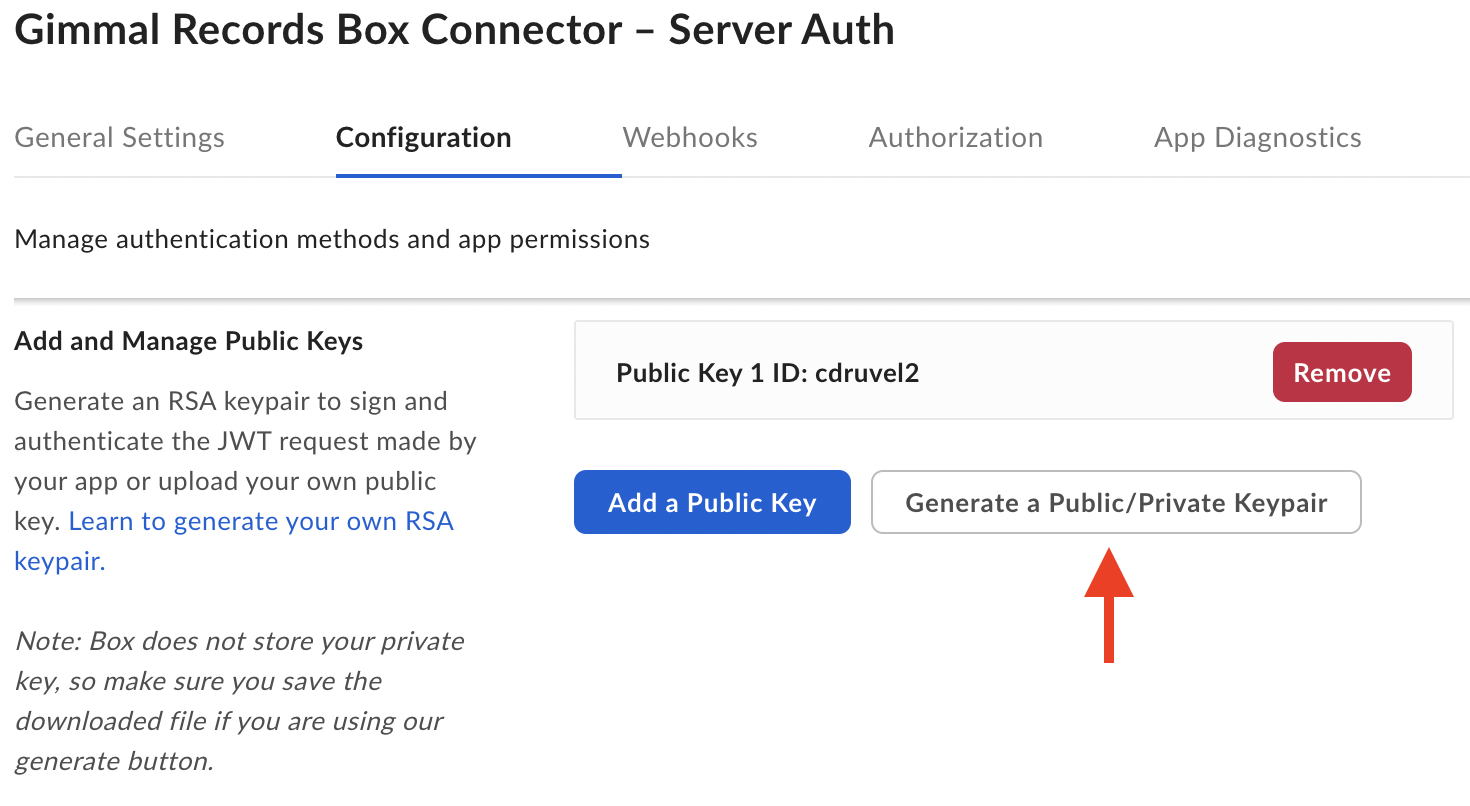Click the blue underline beneath the Configuration tab
Image resolution: width=1470 pixels, height=806 pixels.
pyautogui.click(x=478, y=175)
